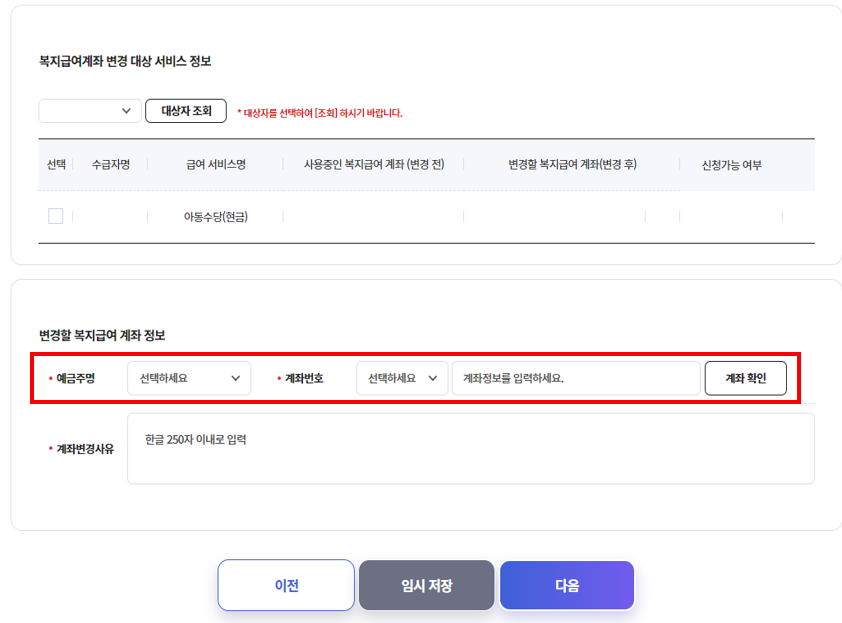Viewport: 842px width, 623px height.
Task: Open the 계좌번호 bank 선택하세요 dropdown
Action: (x=402, y=378)
